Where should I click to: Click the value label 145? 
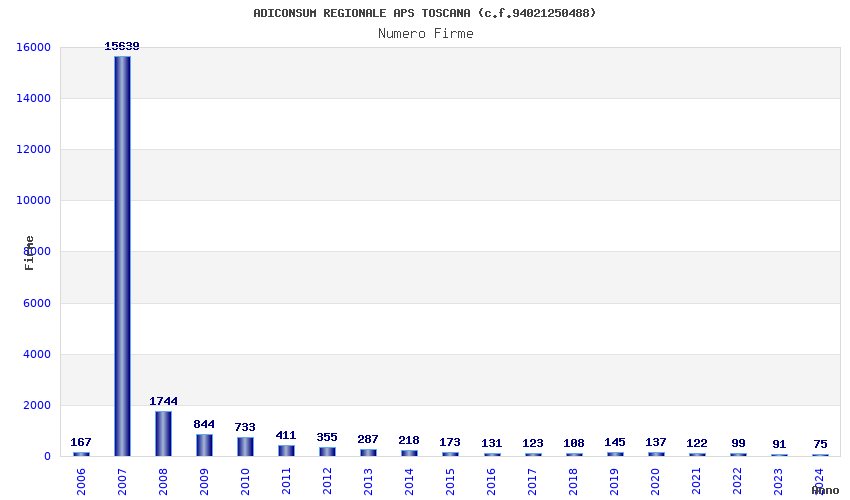(615, 443)
